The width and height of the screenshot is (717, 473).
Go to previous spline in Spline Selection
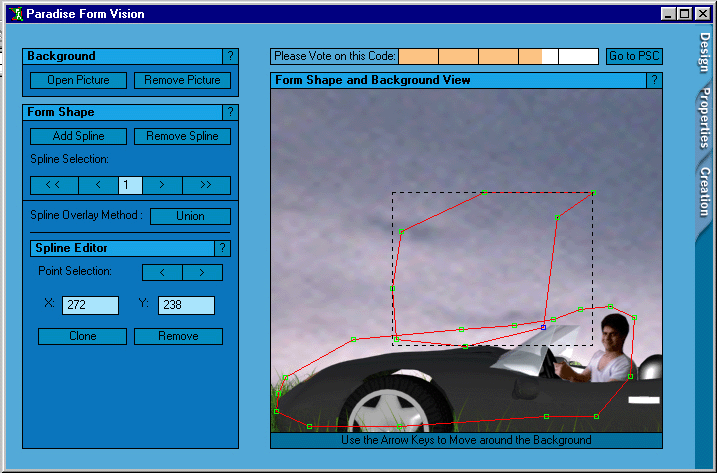(98, 185)
